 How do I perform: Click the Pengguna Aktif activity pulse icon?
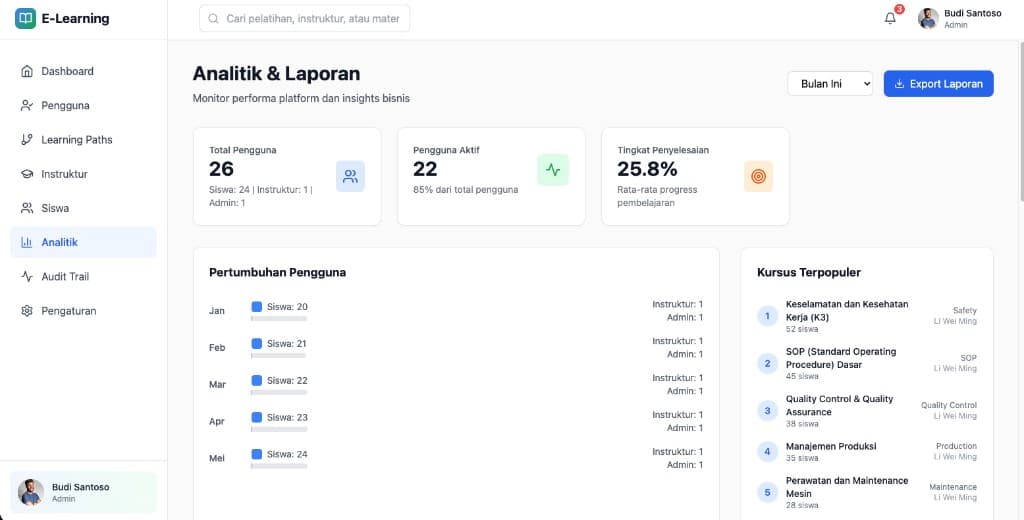[553, 170]
